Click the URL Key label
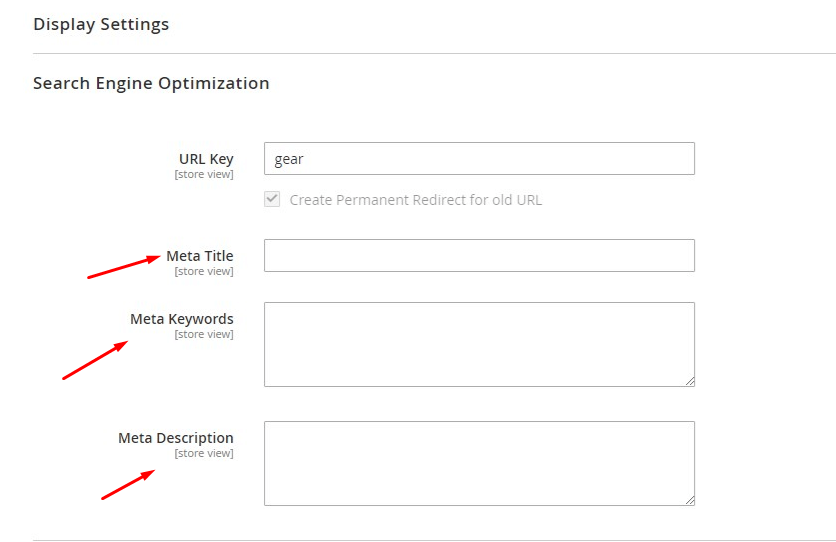The width and height of the screenshot is (836, 542). click(x=206, y=159)
